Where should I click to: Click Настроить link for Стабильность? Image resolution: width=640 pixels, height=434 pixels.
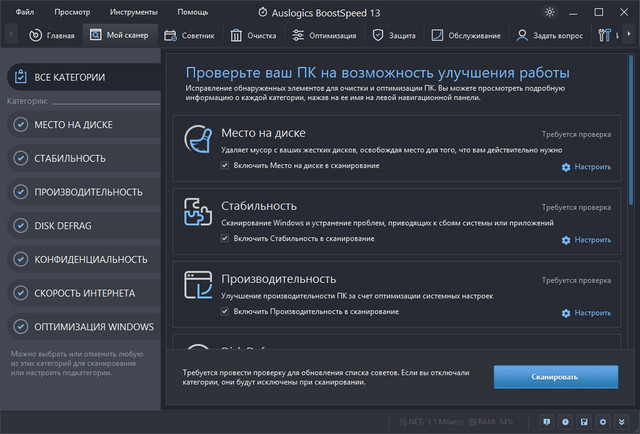[586, 240]
